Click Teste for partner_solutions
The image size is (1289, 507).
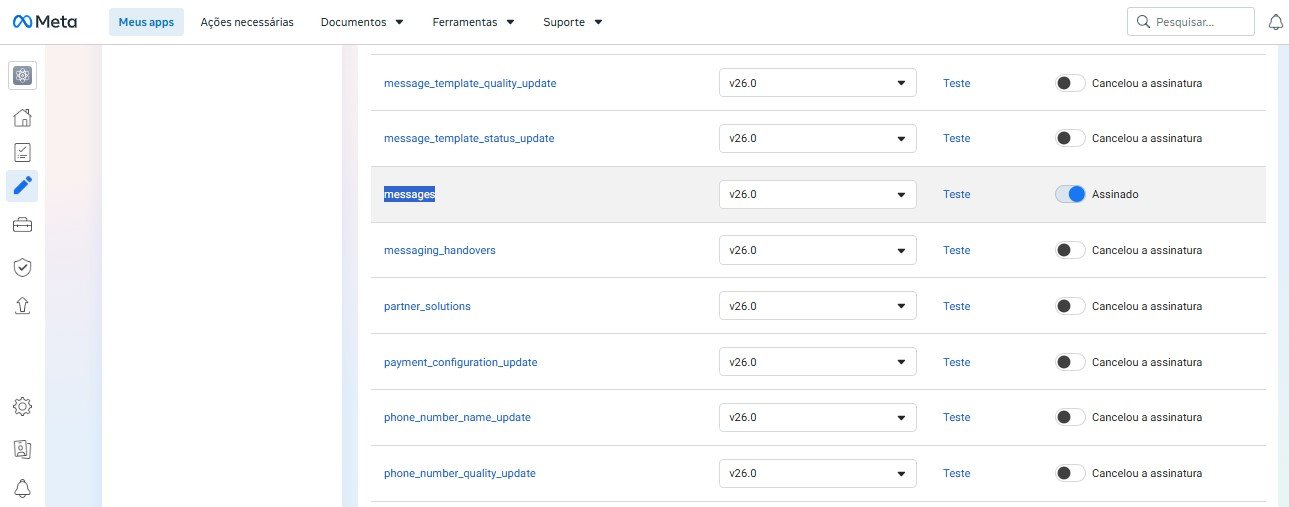[956, 306]
